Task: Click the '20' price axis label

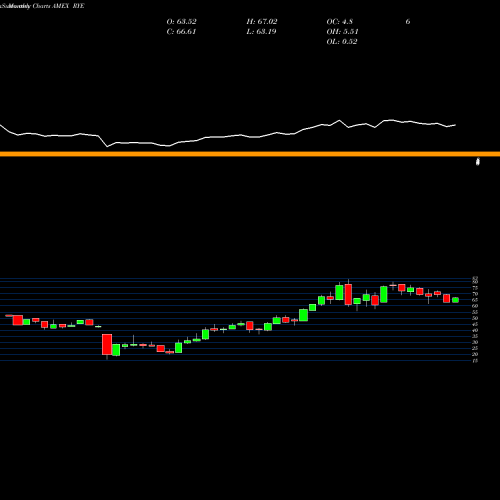Action: (475, 354)
